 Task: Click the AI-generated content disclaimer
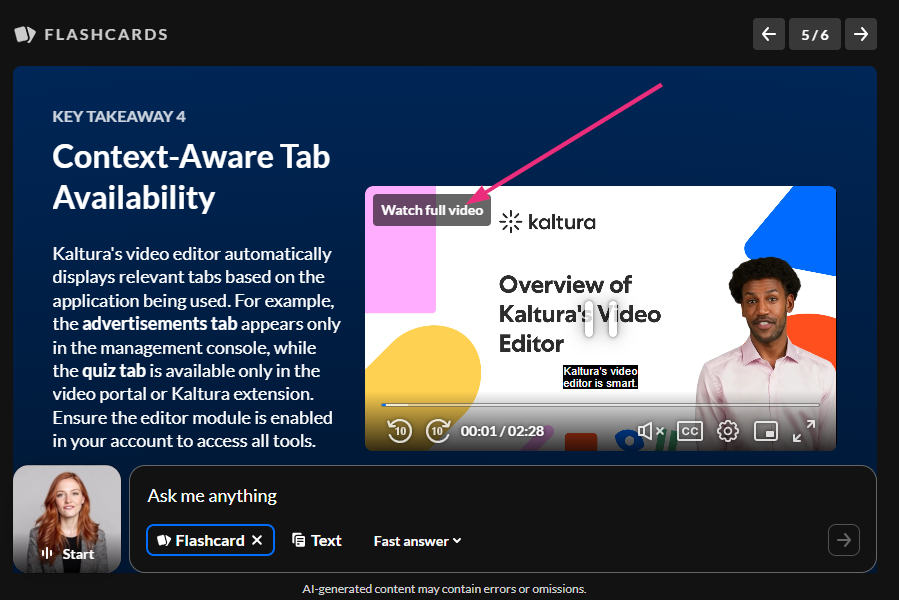444,589
